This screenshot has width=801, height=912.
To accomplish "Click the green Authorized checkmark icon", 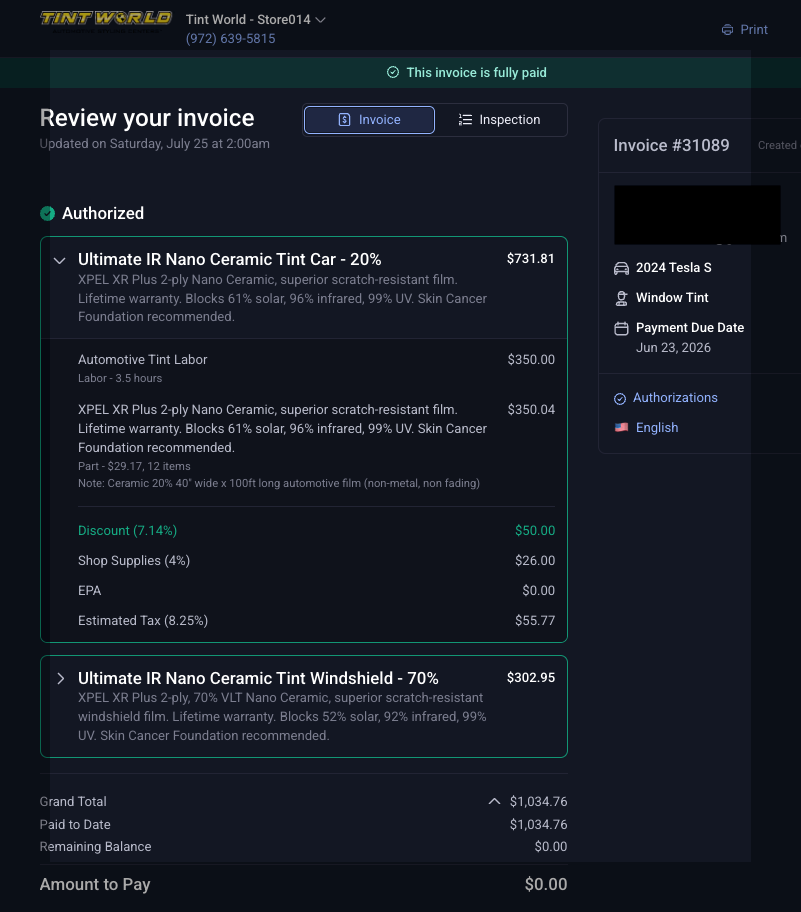I will (x=48, y=214).
